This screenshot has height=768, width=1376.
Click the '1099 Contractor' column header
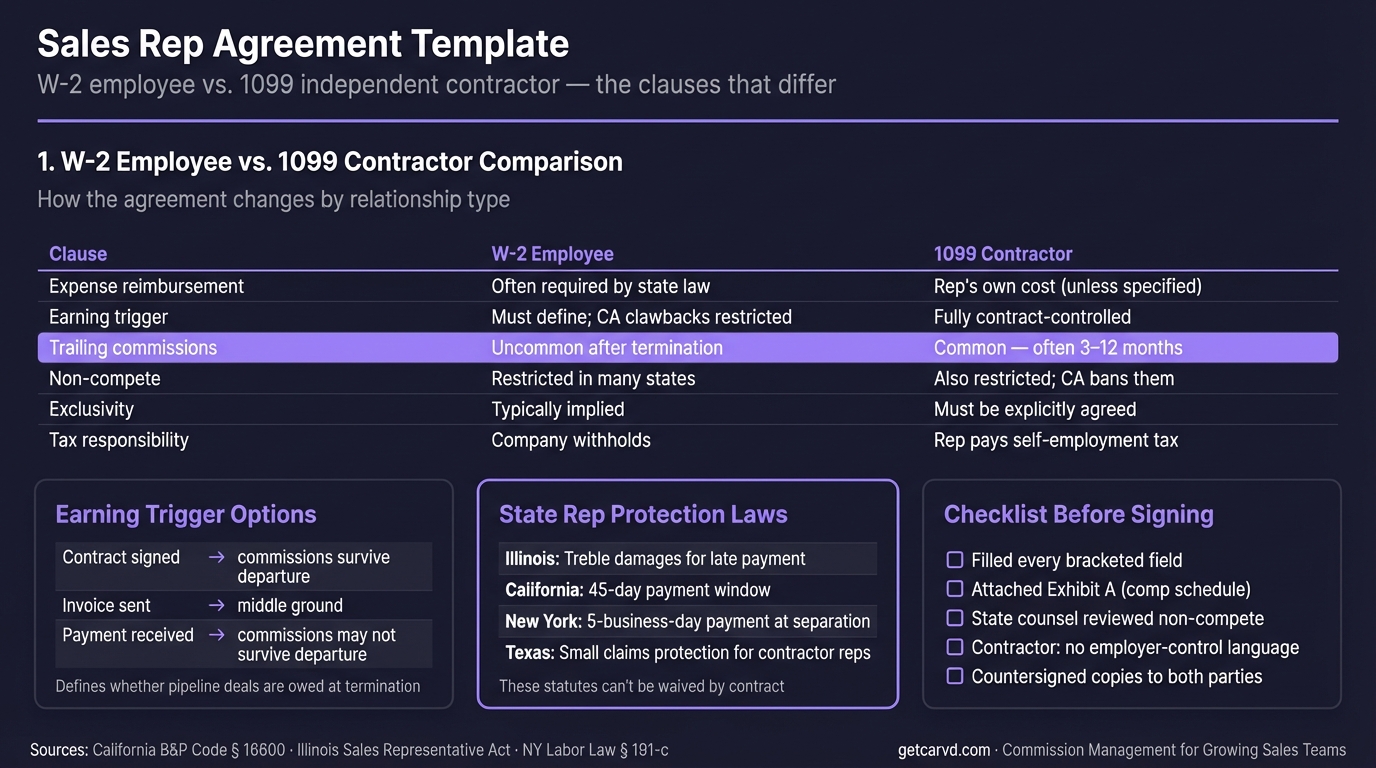pyautogui.click(x=1002, y=254)
